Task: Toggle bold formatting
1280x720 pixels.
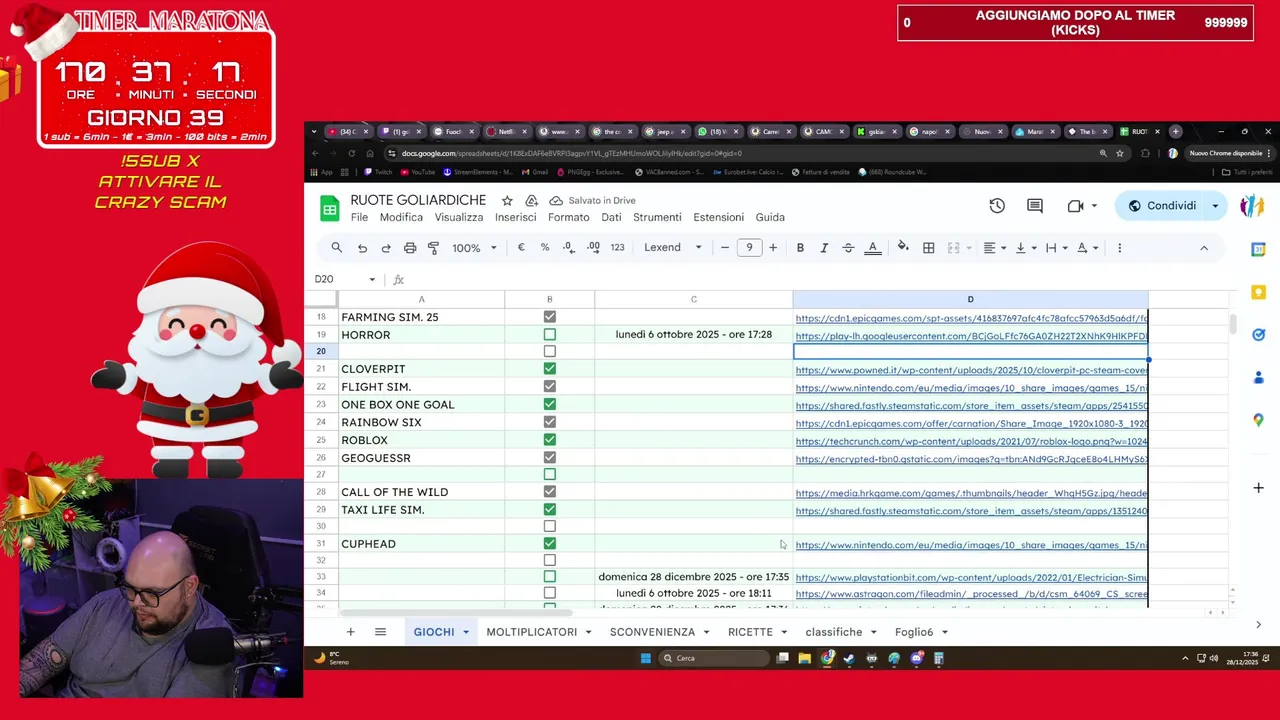Action: pos(800,248)
